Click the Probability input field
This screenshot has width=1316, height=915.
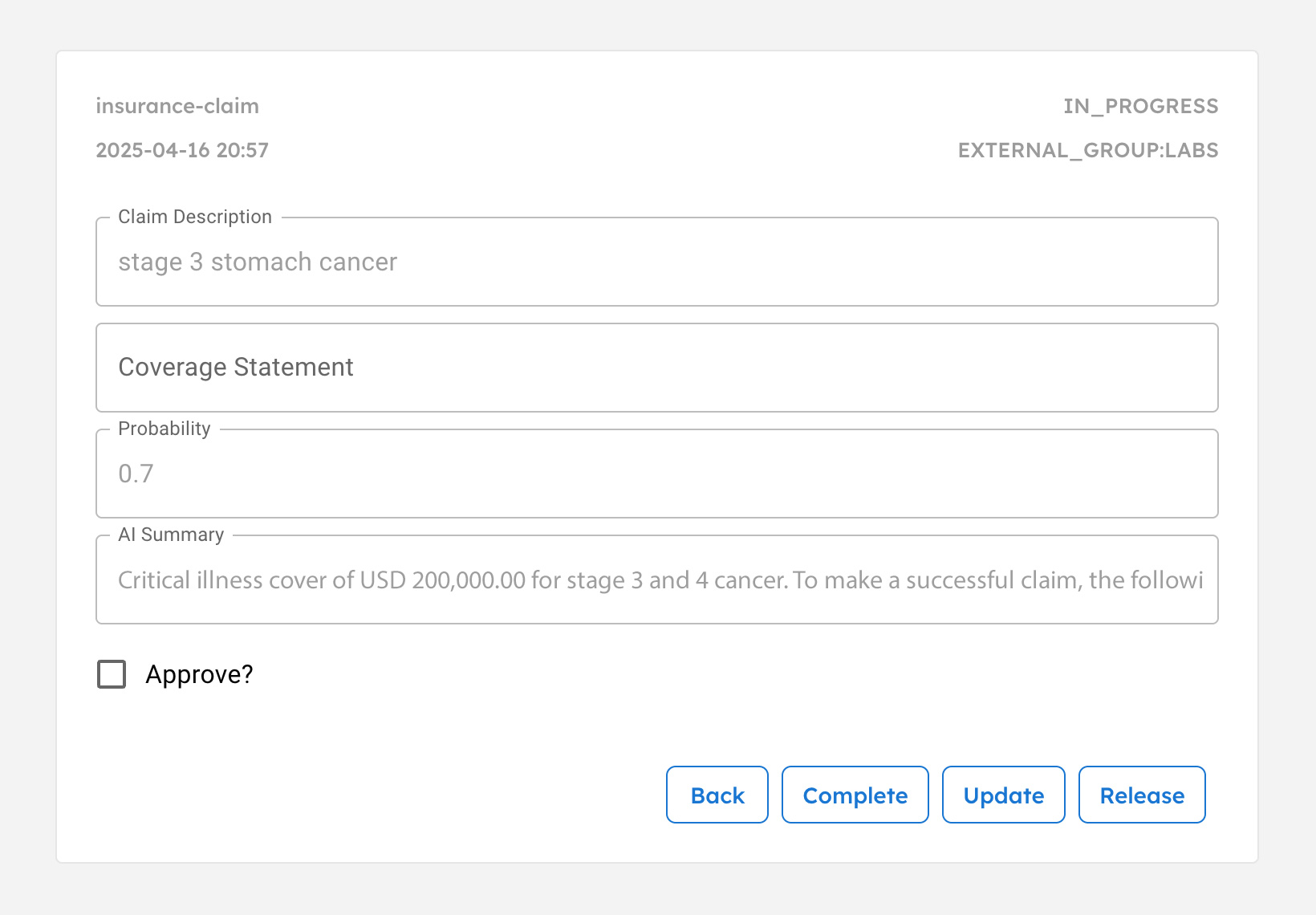pyautogui.click(x=656, y=474)
